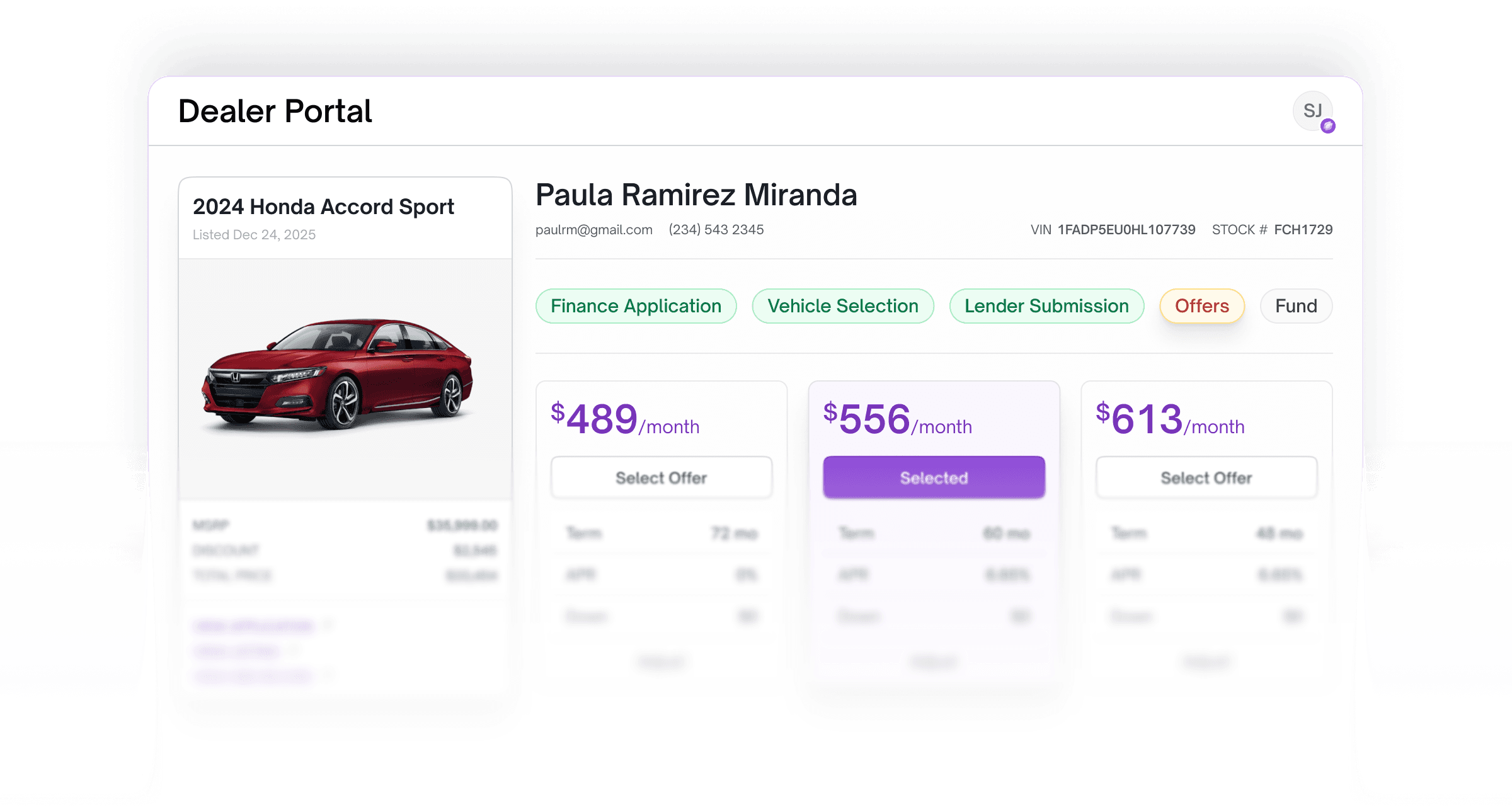
Task: Switch to the Offers stage
Action: point(1201,306)
